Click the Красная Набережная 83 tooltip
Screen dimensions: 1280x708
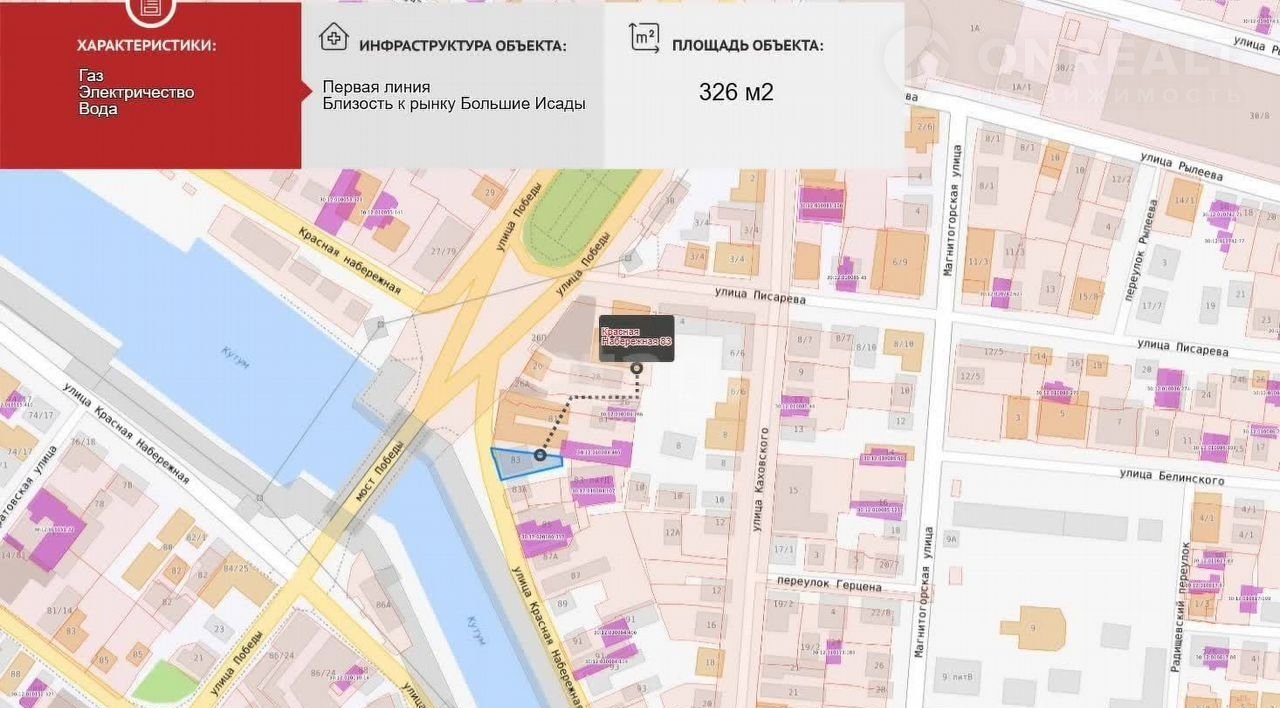(x=636, y=337)
